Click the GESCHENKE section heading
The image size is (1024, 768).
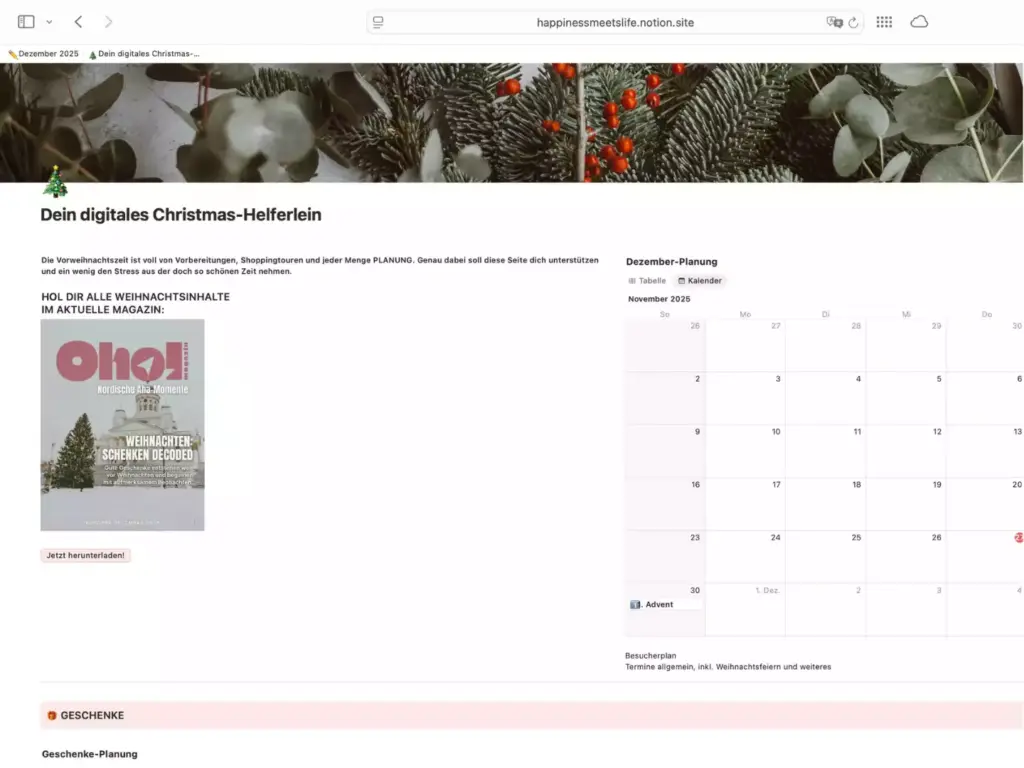(92, 716)
